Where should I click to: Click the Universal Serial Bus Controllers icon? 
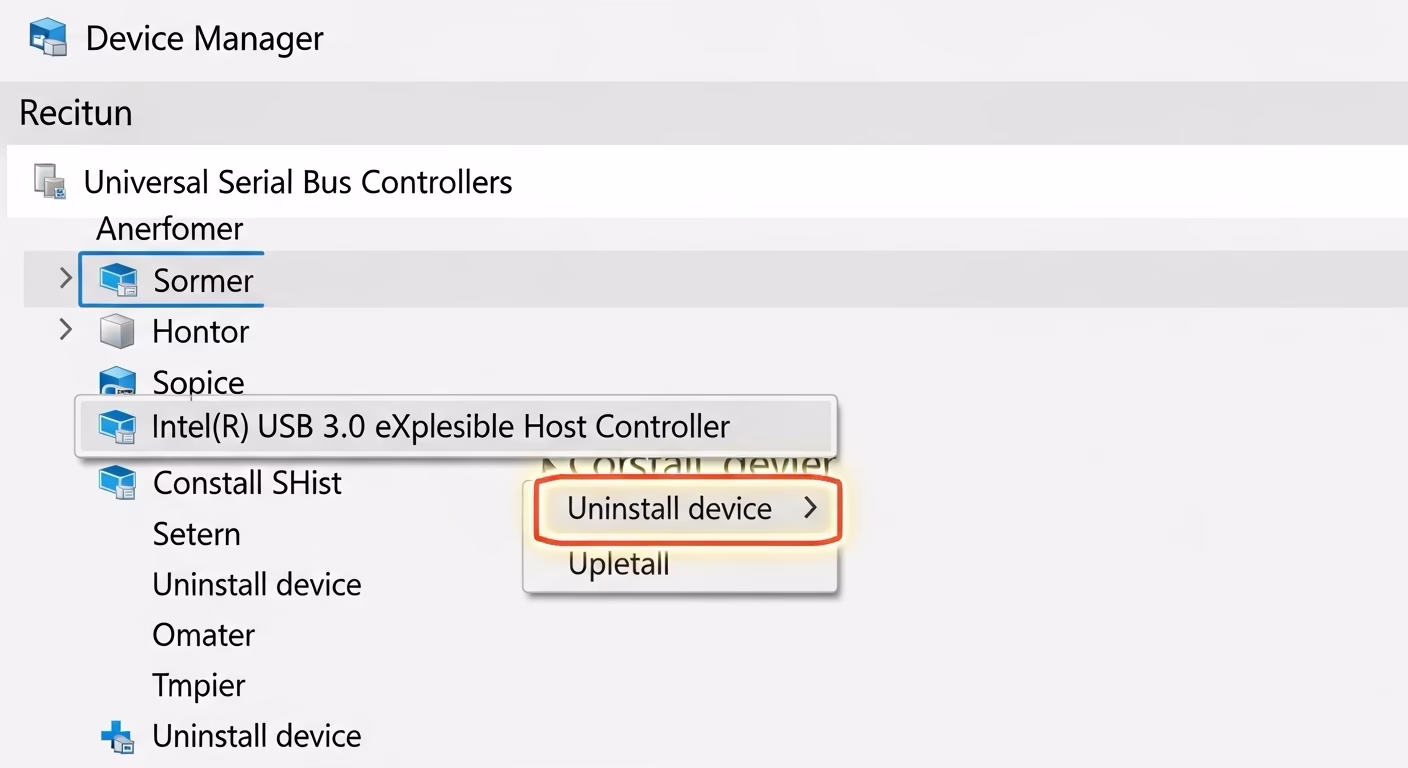click(50, 181)
